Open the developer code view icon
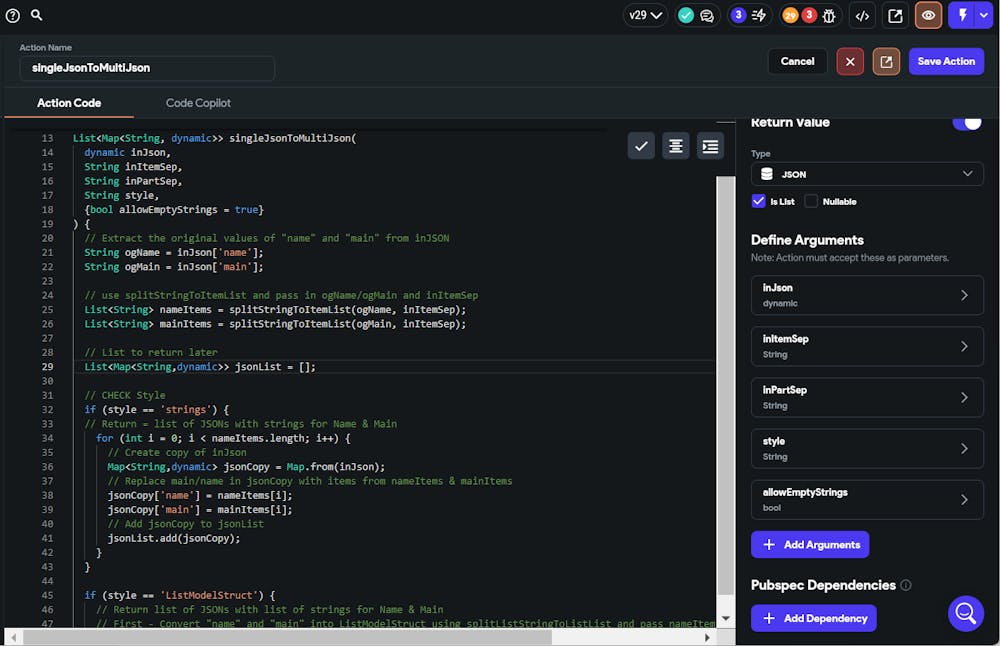Image resolution: width=1000 pixels, height=646 pixels. tap(862, 15)
